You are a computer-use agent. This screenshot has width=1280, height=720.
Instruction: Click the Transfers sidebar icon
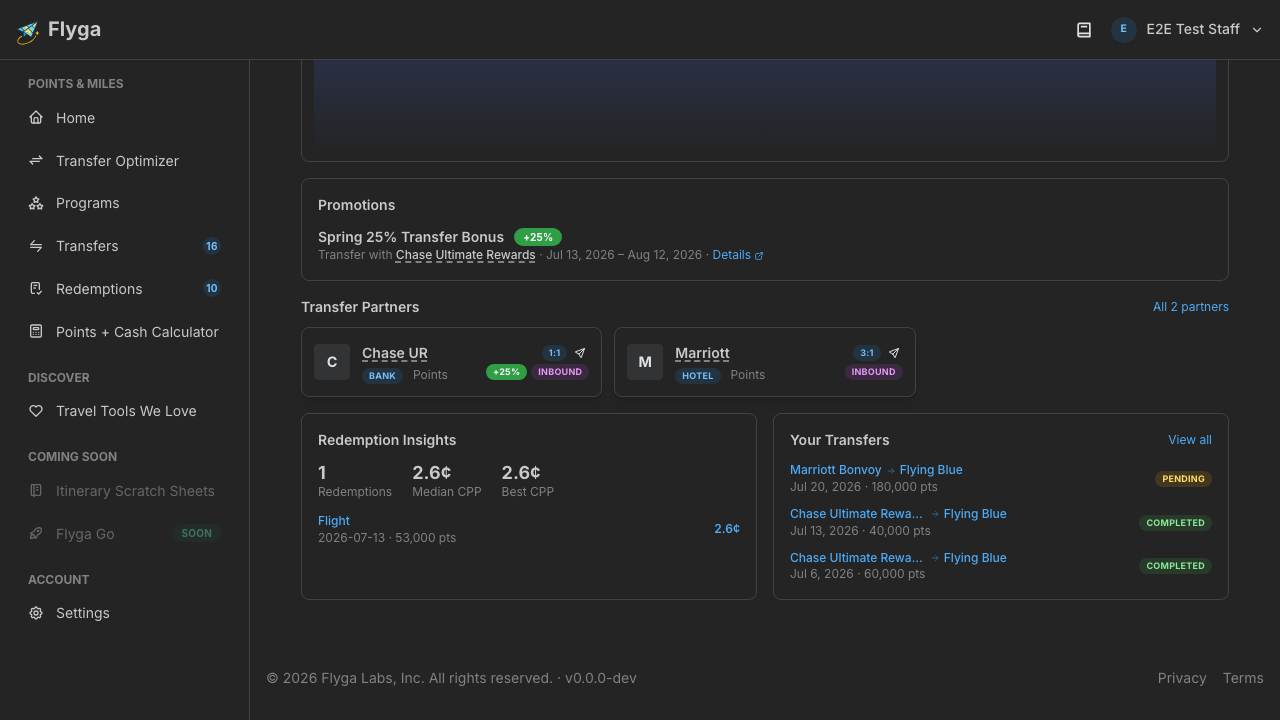pos(36,246)
